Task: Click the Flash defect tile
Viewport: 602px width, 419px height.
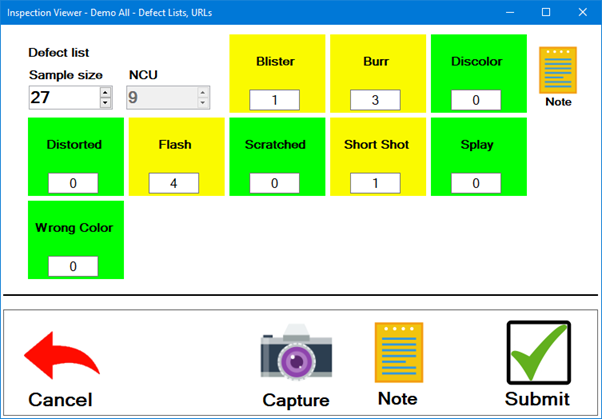Action: point(175,145)
